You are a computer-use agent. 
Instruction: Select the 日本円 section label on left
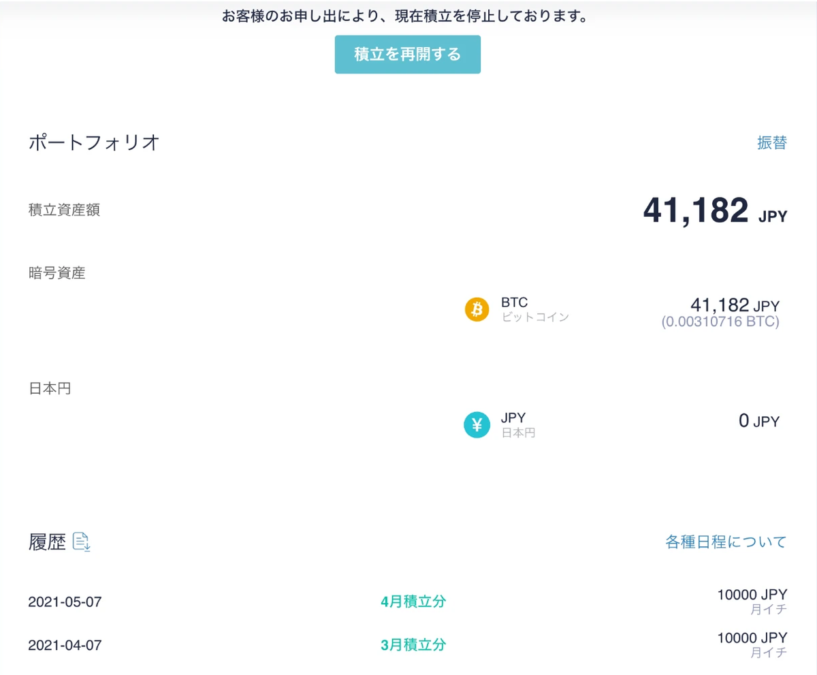[x=49, y=388]
